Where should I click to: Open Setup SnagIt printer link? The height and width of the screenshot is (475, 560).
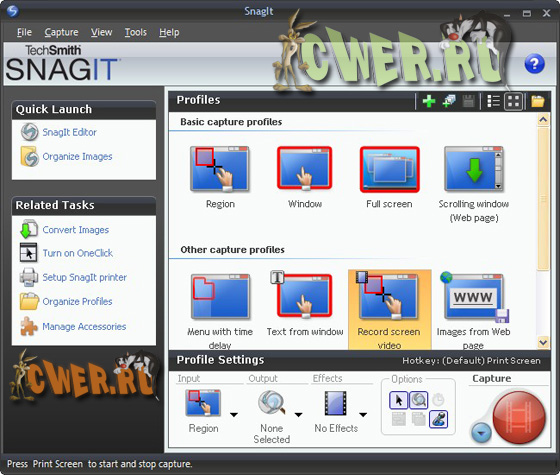84,277
